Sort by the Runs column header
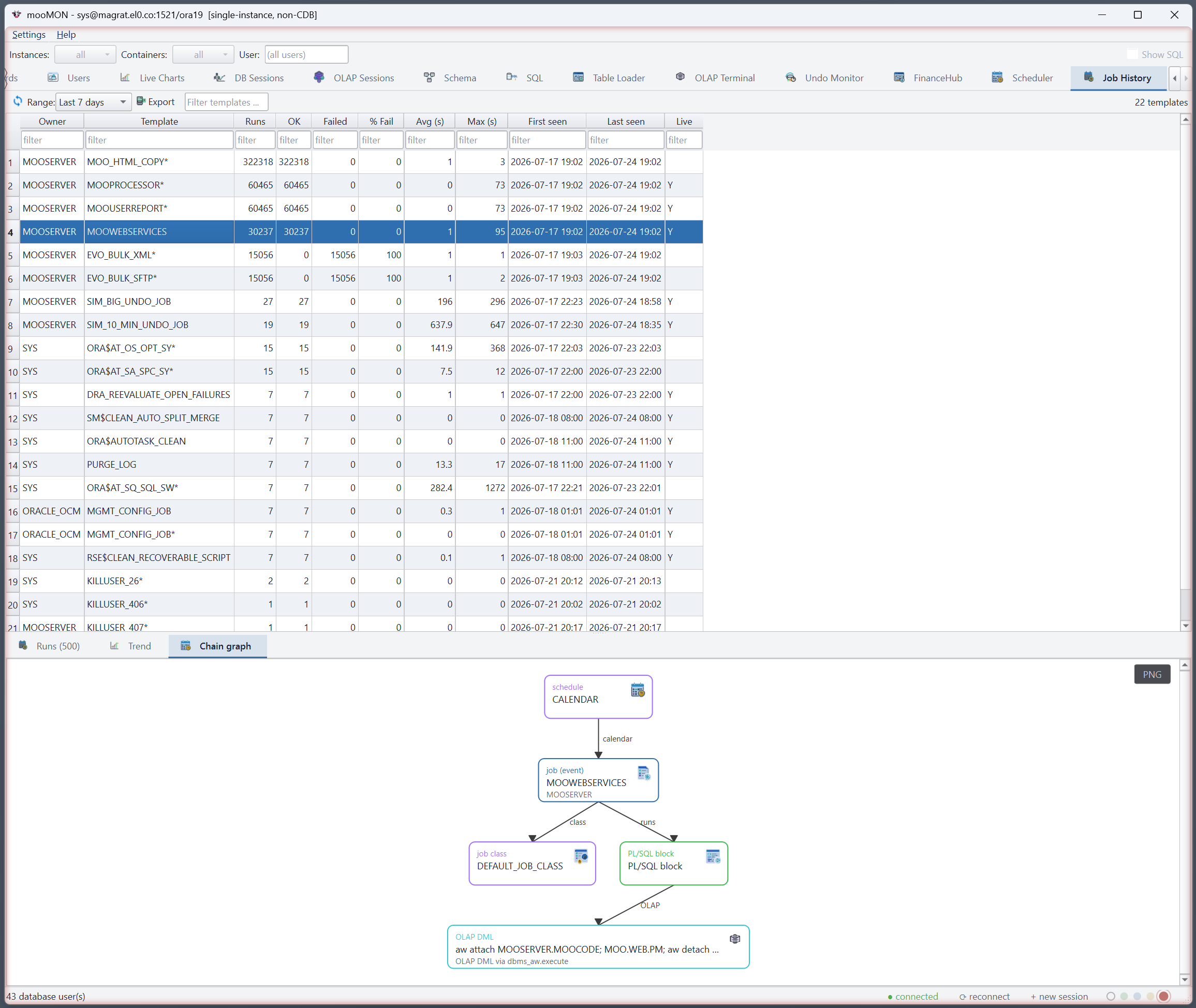The width and height of the screenshot is (1196, 1008). point(255,121)
